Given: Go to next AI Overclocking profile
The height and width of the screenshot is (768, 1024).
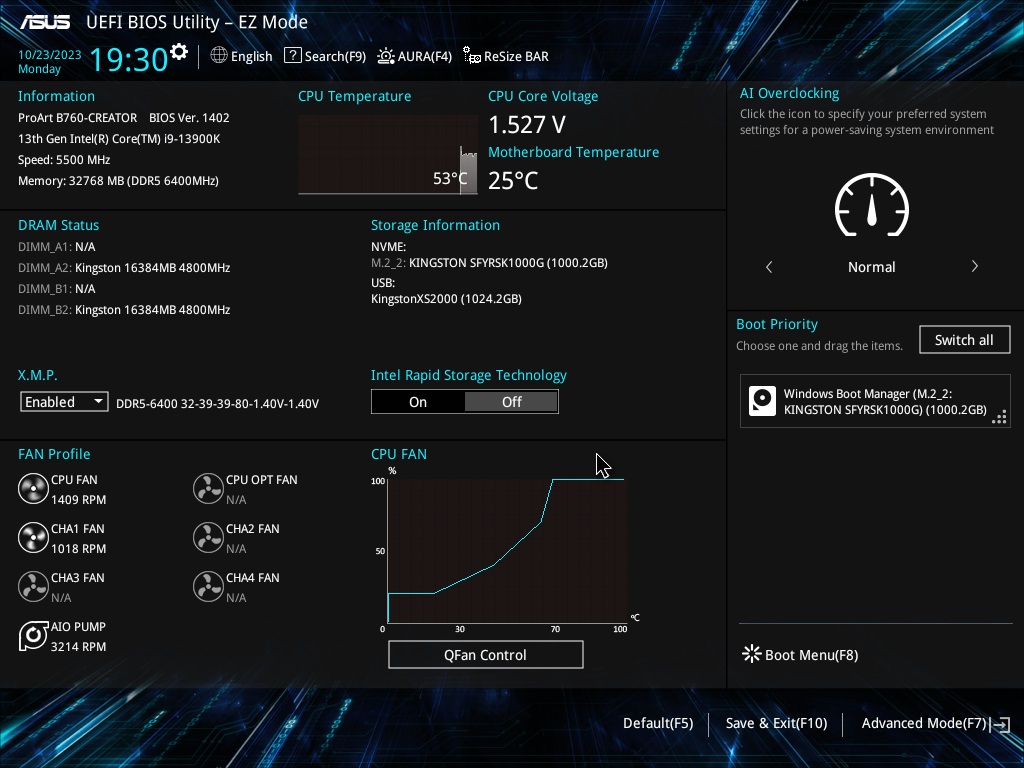Looking at the screenshot, I should [x=974, y=266].
